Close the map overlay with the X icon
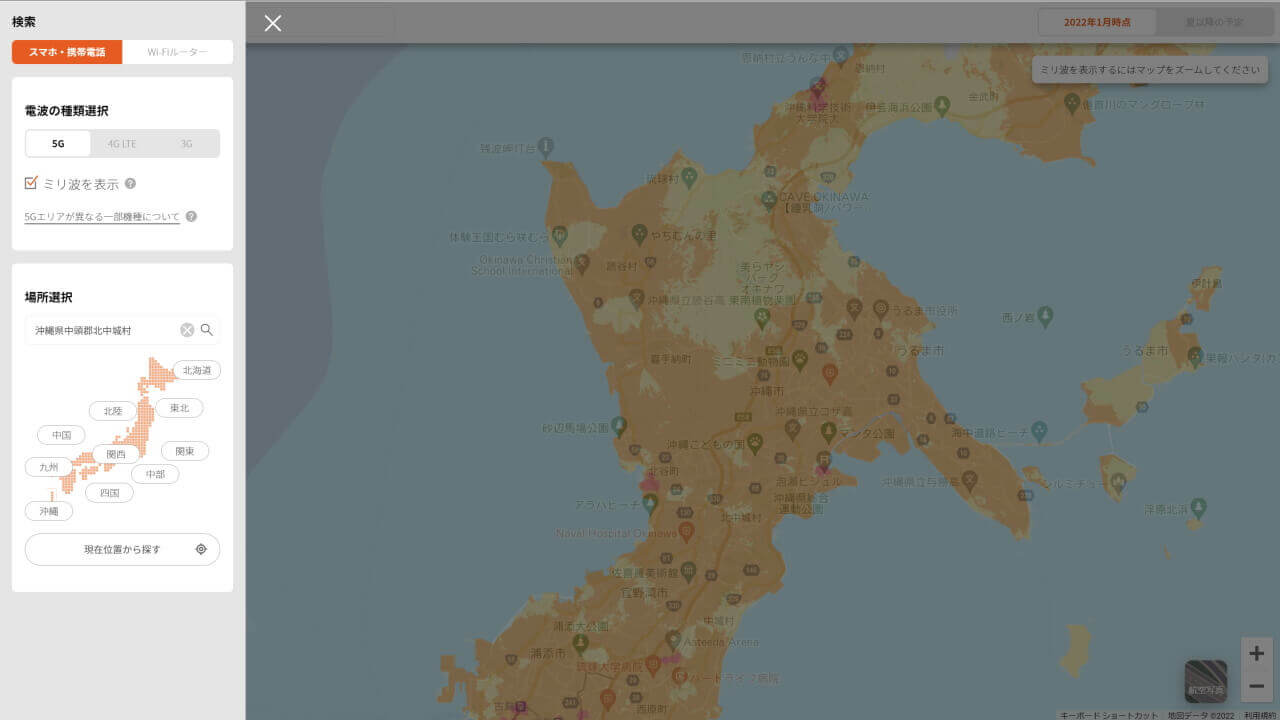This screenshot has width=1280, height=720. [x=272, y=23]
